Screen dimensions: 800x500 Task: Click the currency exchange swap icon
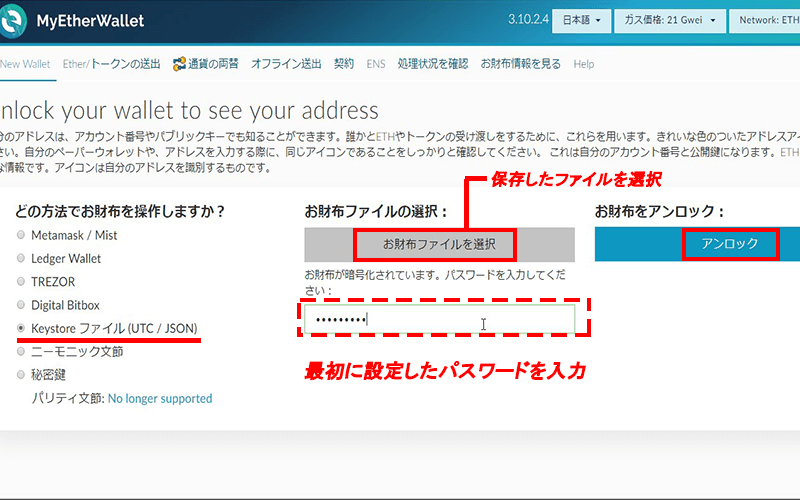click(x=179, y=64)
